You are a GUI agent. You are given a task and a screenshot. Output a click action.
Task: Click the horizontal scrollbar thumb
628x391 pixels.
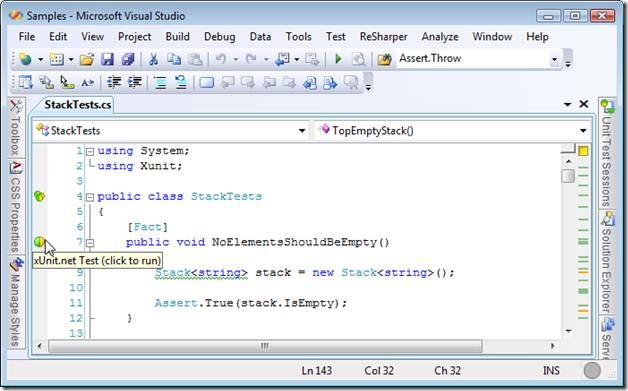coord(265,346)
